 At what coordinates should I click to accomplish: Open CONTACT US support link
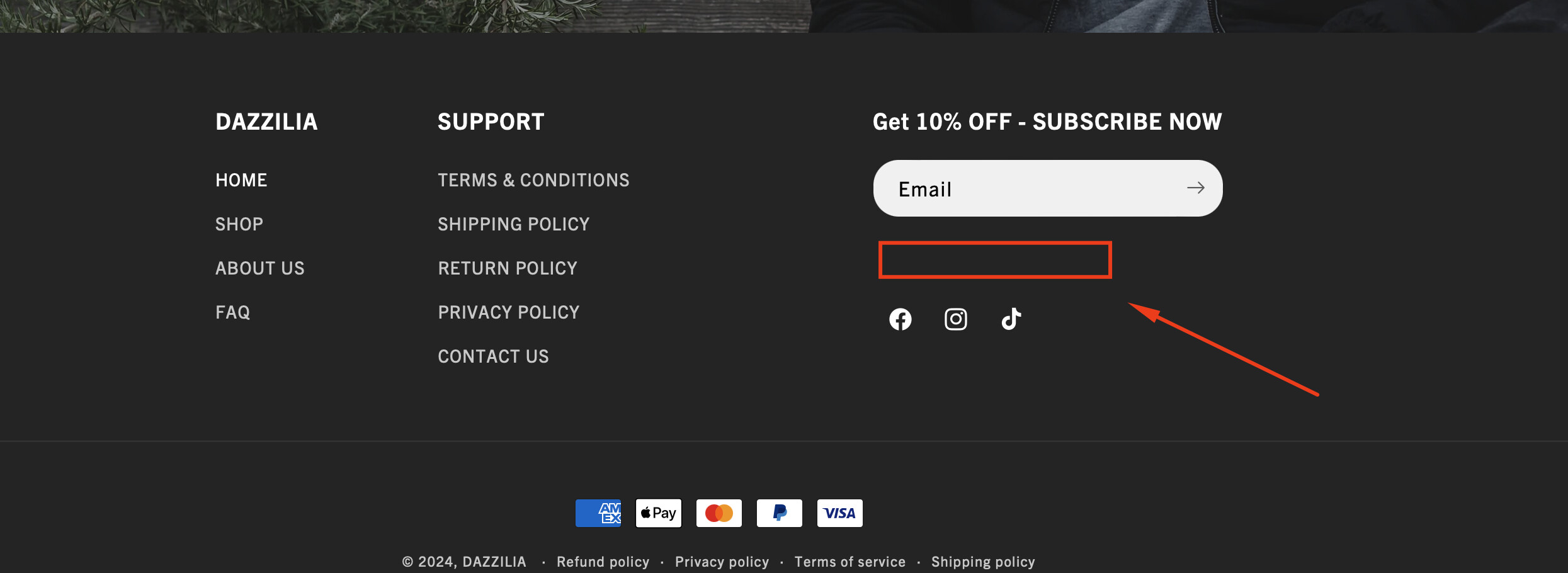[493, 356]
